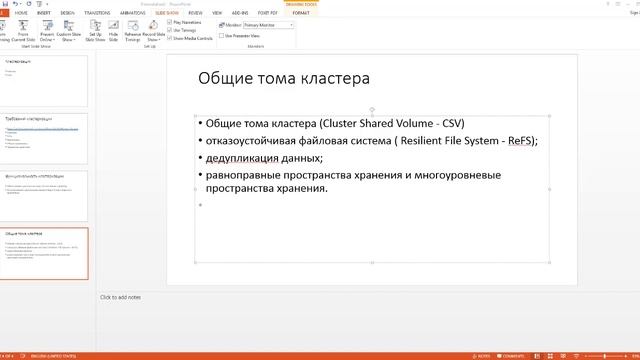
Task: Open touch/mouse mode quick access icon
Action: (x=40, y=4)
